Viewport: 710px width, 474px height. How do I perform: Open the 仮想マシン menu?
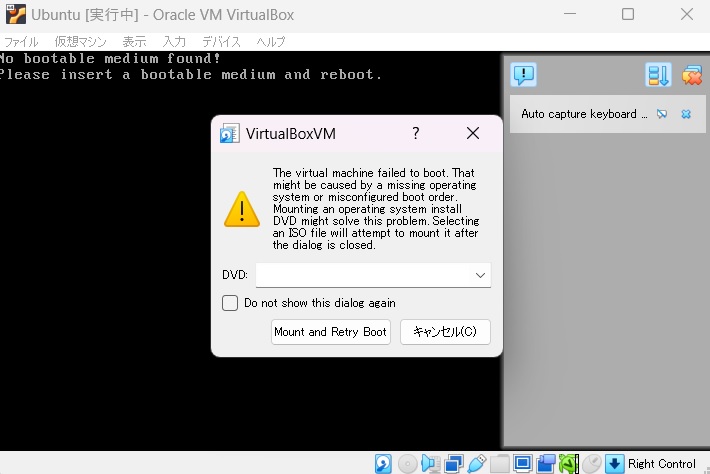(x=78, y=41)
